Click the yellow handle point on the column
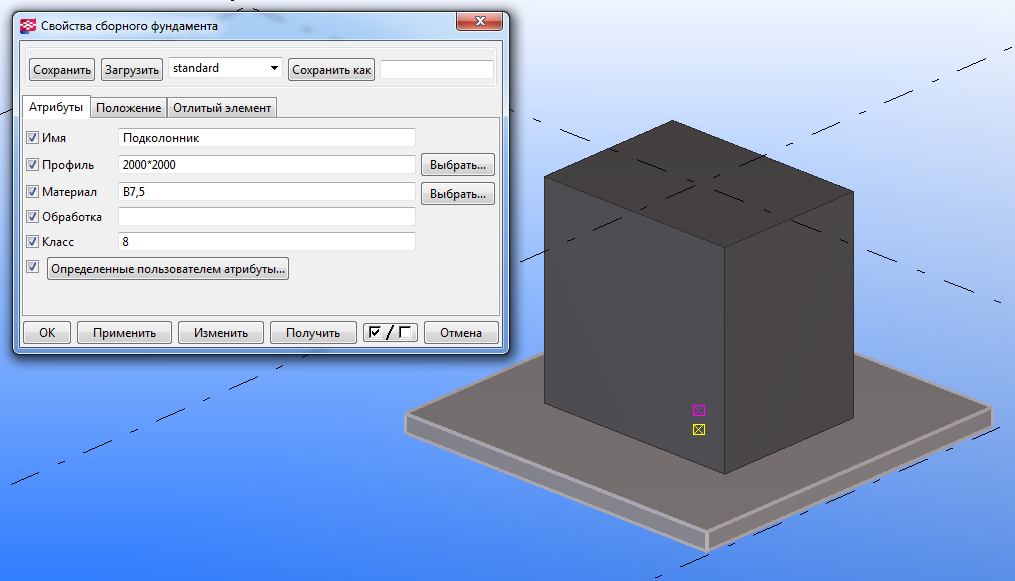This screenshot has height=581, width=1015. [698, 430]
